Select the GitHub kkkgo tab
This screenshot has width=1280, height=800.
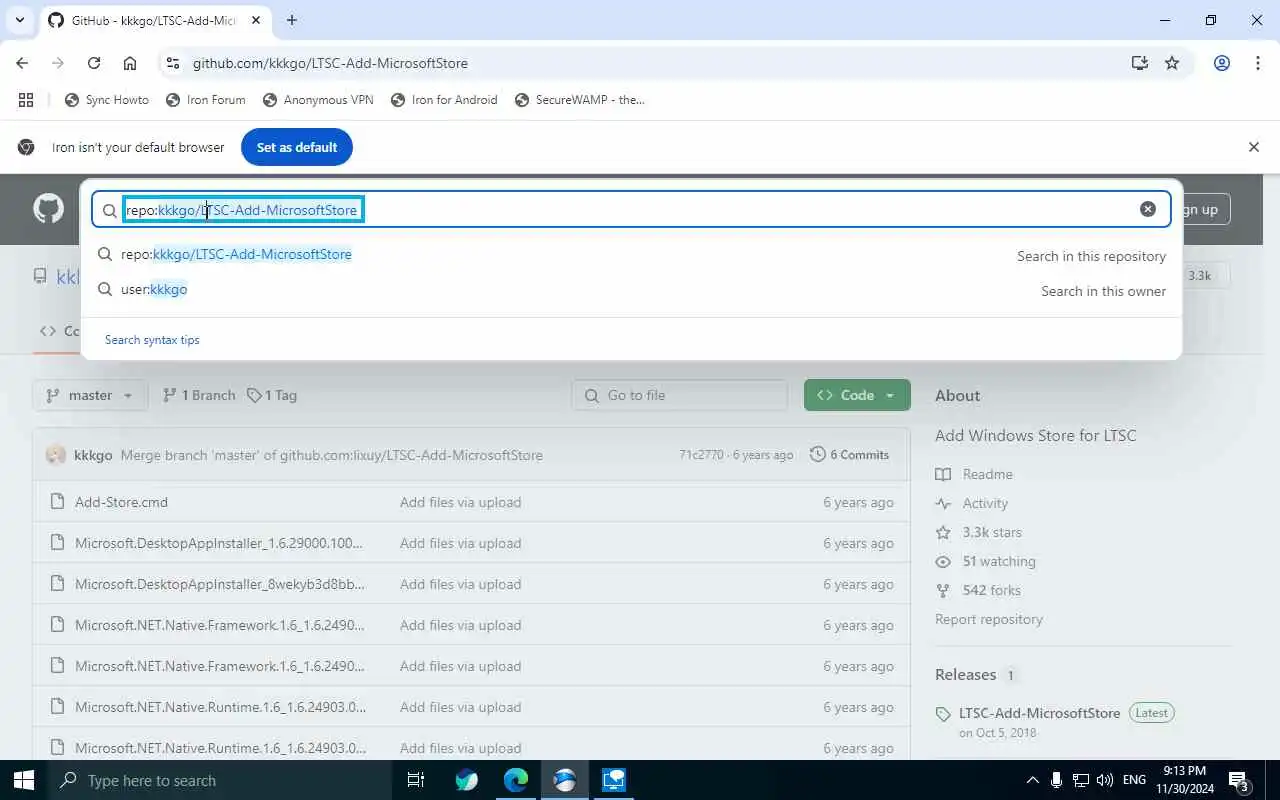(155, 20)
